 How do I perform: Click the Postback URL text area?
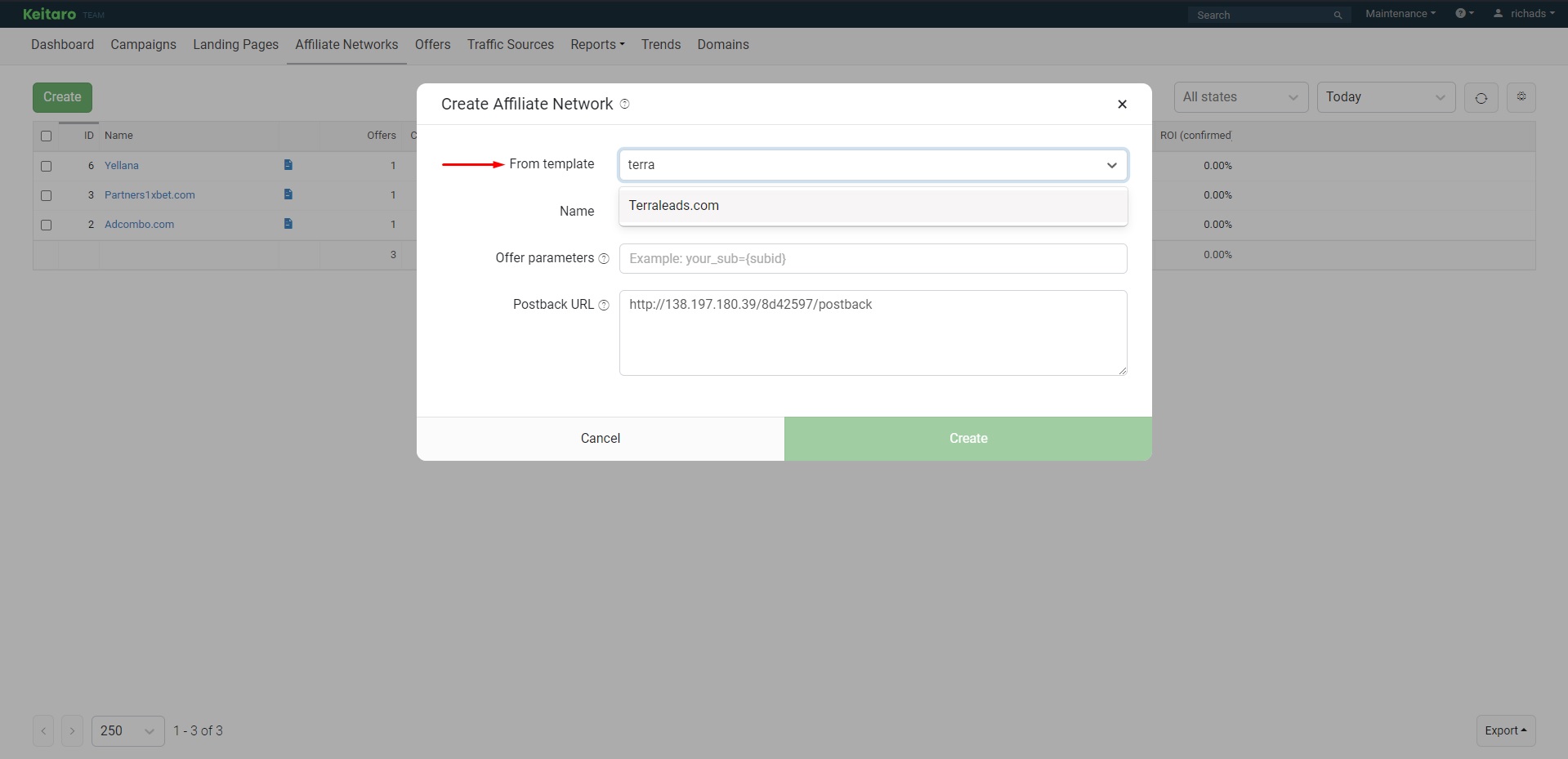tap(873, 333)
